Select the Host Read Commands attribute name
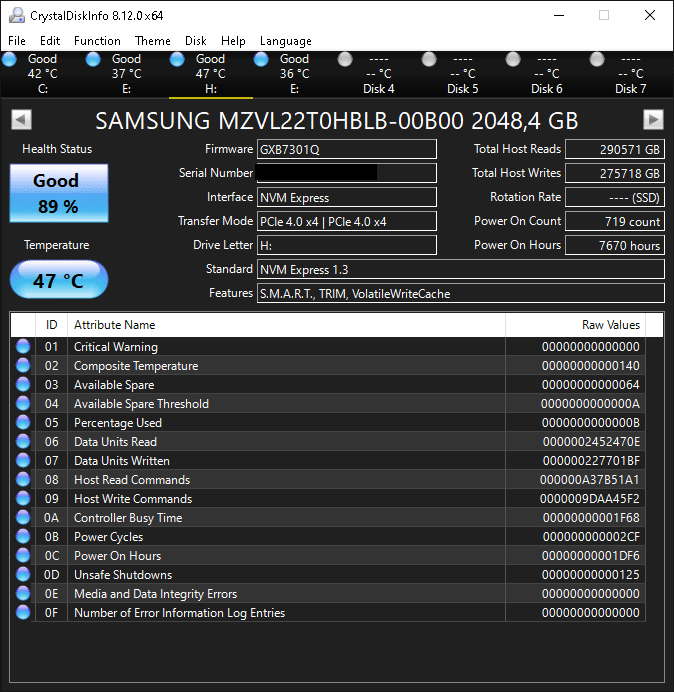The height and width of the screenshot is (692, 674). pos(132,480)
